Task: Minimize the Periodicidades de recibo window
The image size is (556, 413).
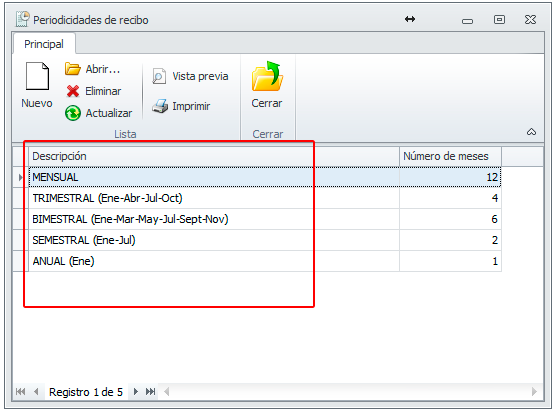Action: (x=467, y=21)
